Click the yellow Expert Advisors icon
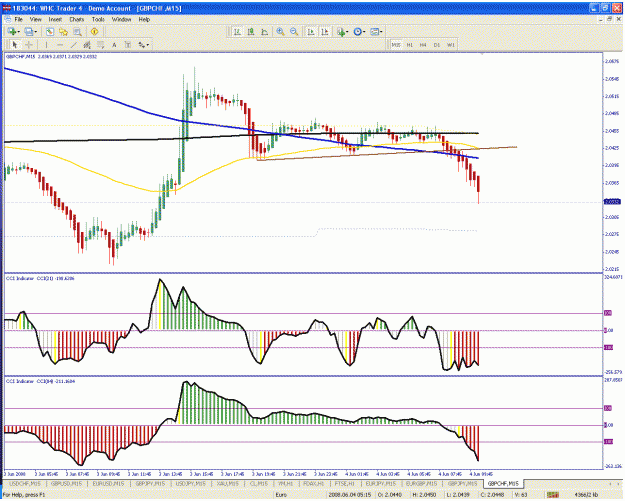Screen dimensions: 625x501 click(94, 31)
